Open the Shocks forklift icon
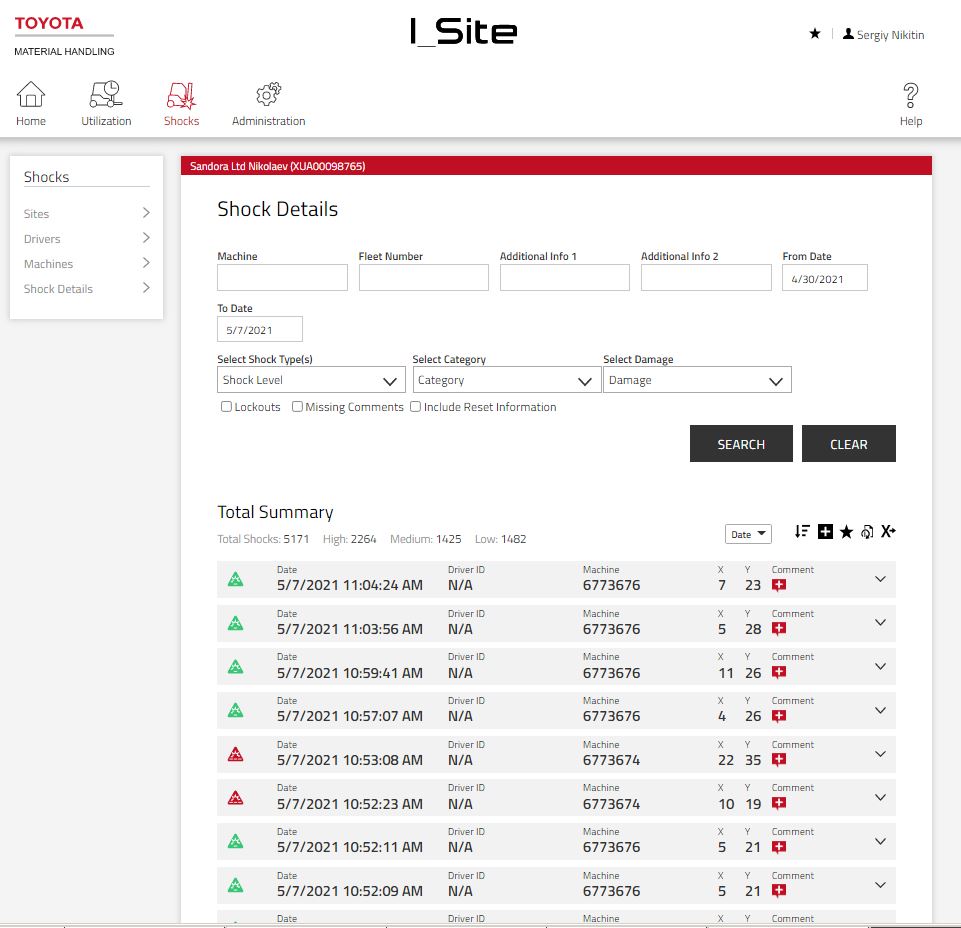This screenshot has width=961, height=928. click(x=181, y=96)
